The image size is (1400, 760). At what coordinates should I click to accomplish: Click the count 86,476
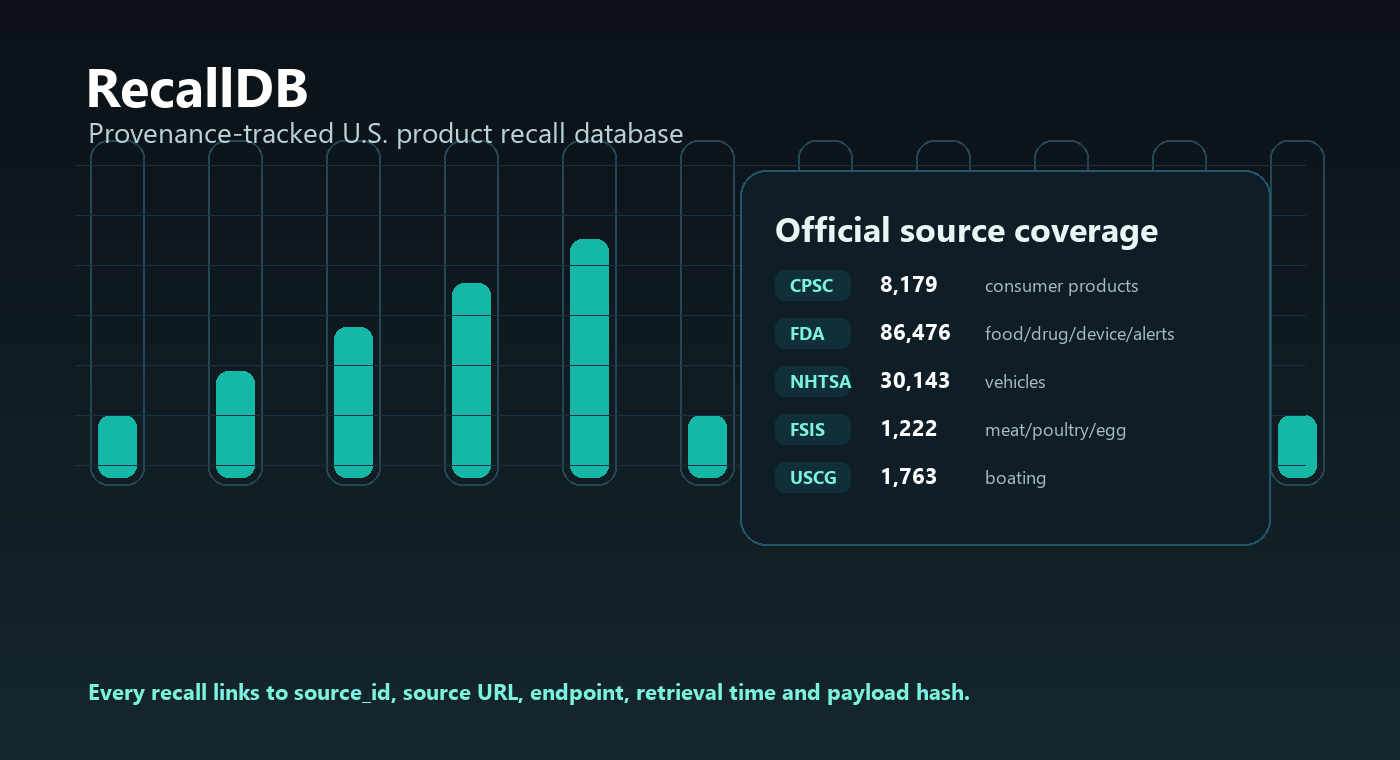915,333
